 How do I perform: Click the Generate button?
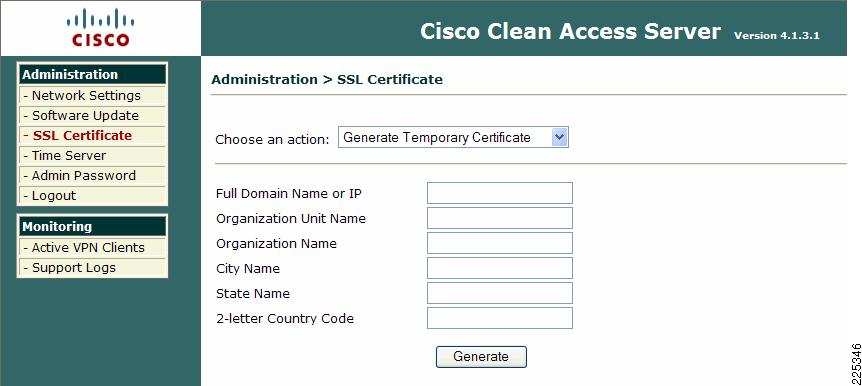(x=481, y=356)
